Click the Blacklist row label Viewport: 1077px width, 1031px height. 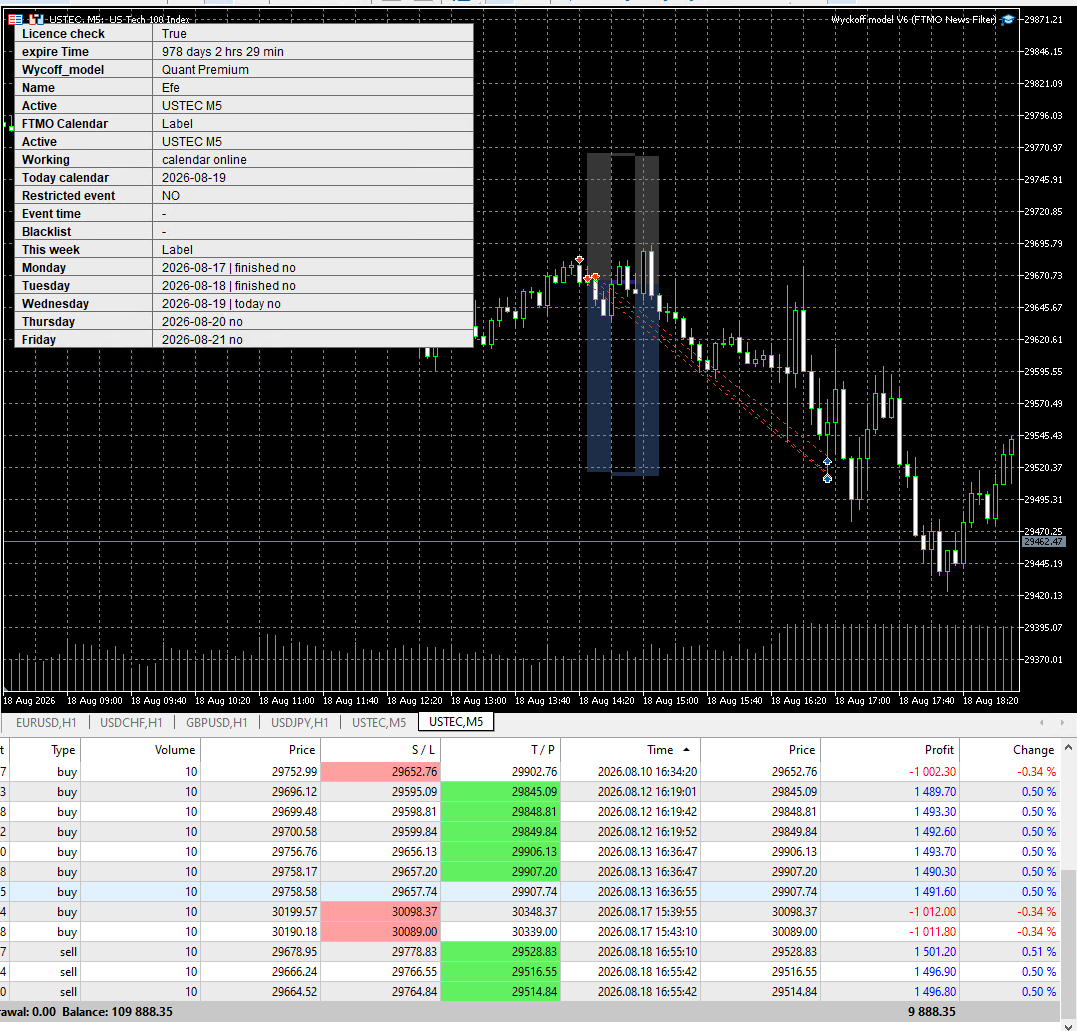click(47, 231)
